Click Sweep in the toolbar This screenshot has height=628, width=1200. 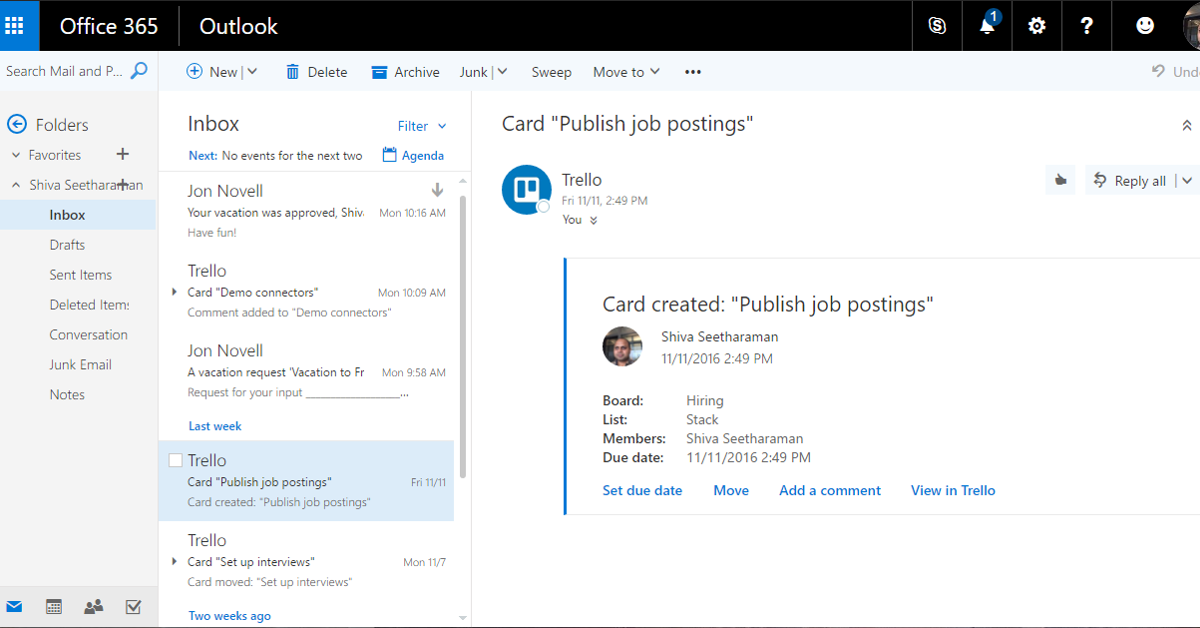[x=551, y=72]
